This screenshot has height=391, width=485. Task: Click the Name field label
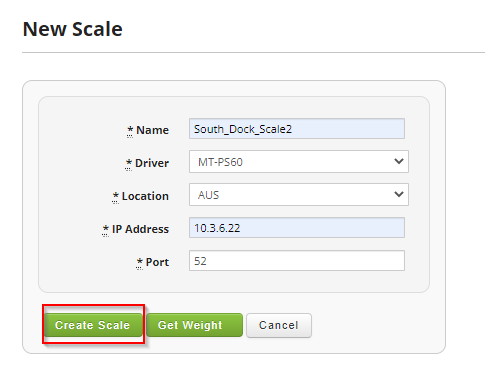click(152, 130)
